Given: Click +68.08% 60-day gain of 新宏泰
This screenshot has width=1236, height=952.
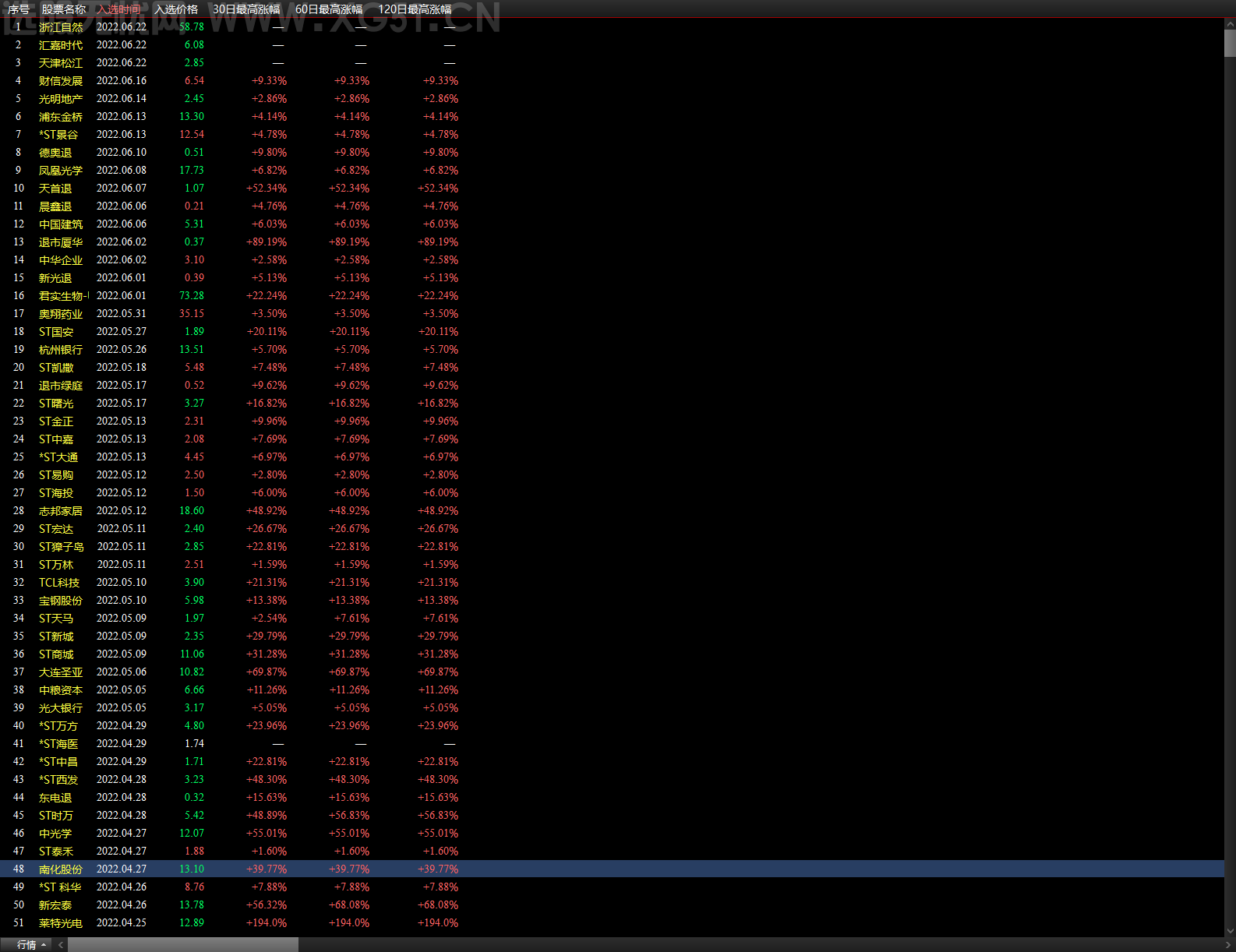Looking at the screenshot, I should [349, 905].
